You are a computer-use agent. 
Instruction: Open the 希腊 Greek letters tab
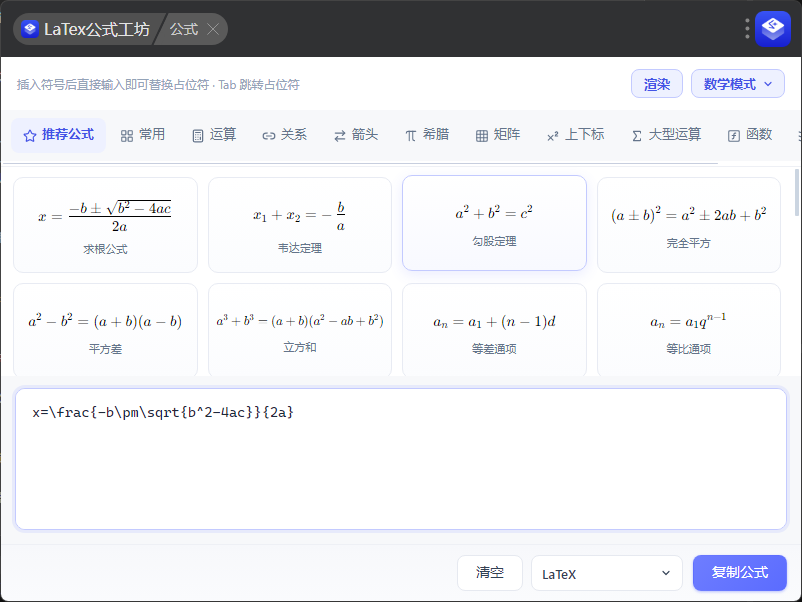point(427,135)
